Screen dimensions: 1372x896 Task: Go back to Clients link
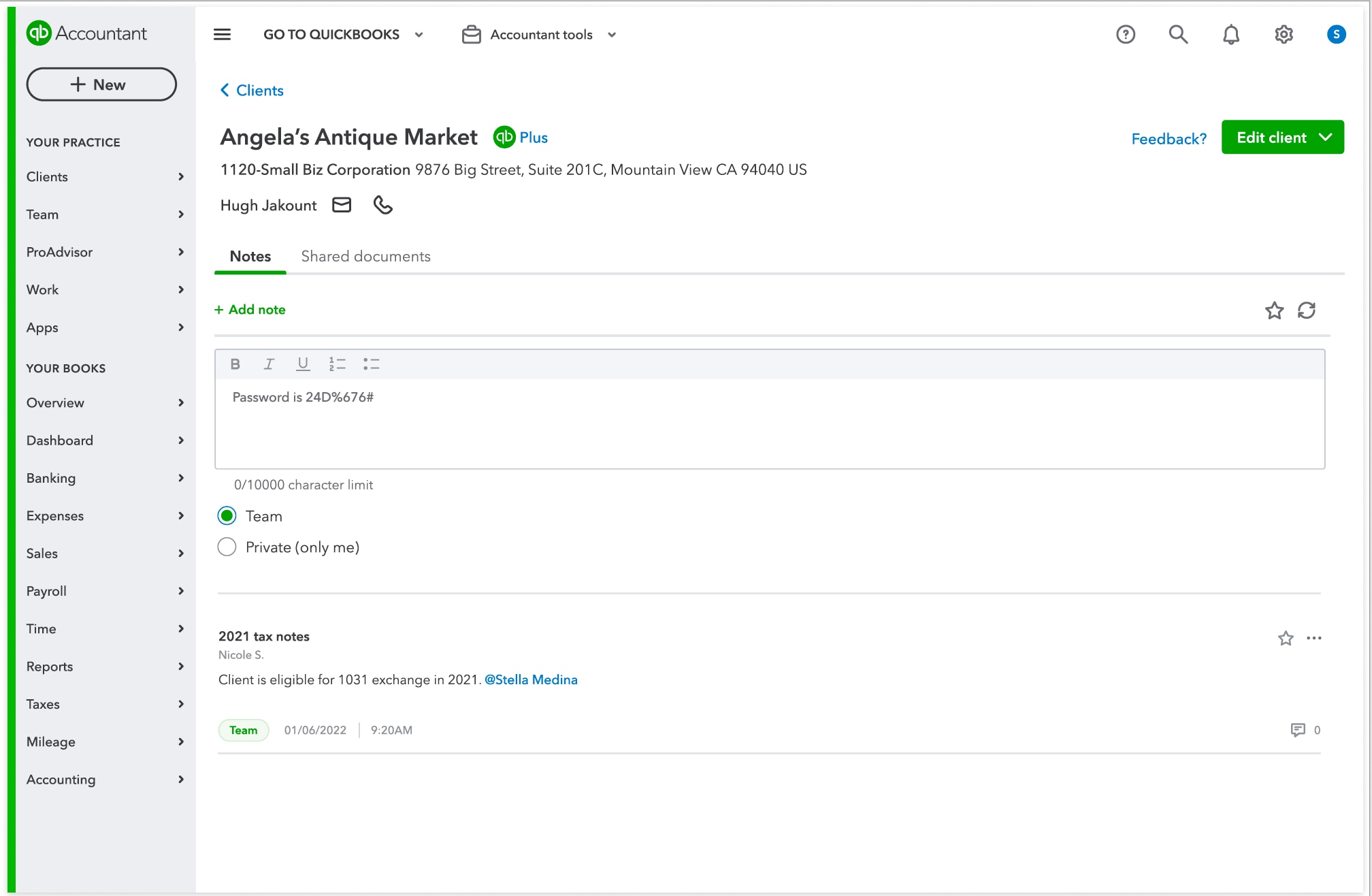pyautogui.click(x=259, y=91)
